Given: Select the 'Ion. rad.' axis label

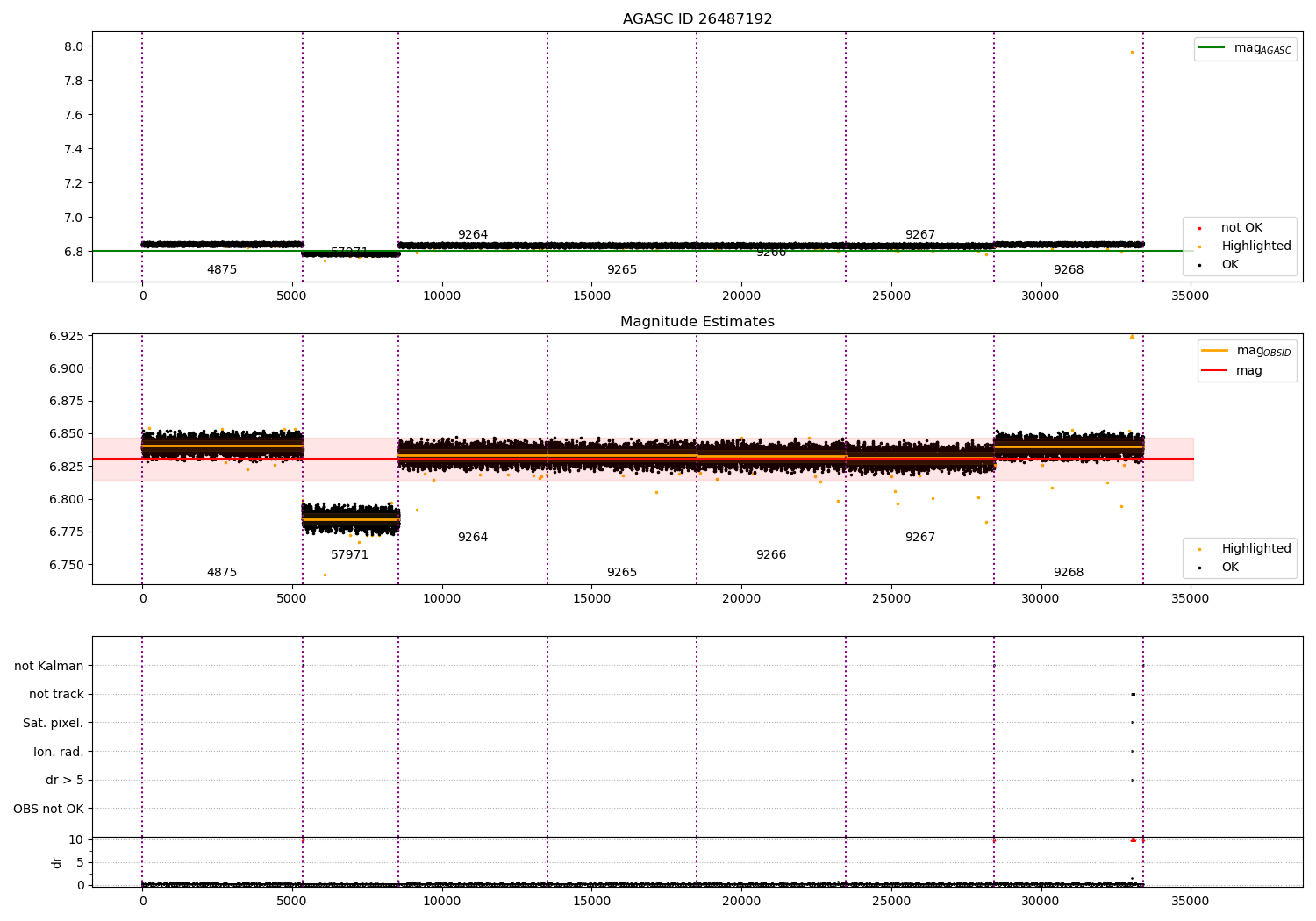Looking at the screenshot, I should point(59,752).
